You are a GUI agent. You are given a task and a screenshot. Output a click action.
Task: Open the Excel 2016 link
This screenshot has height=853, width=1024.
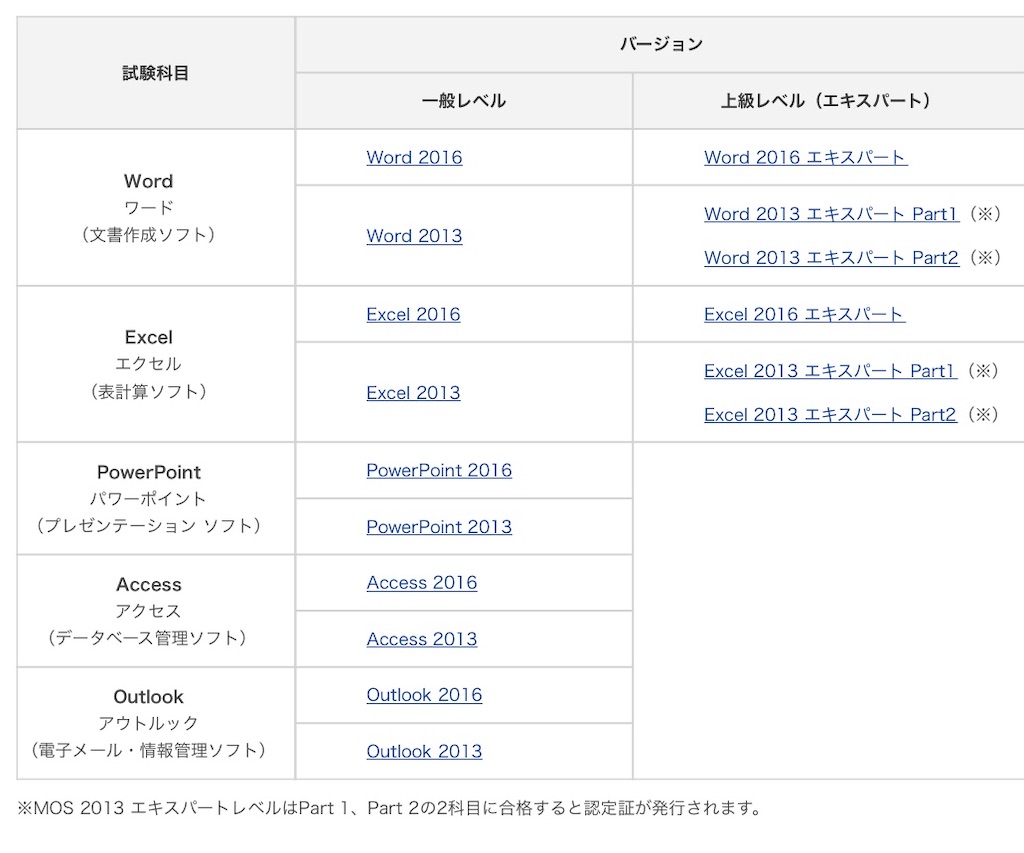pos(413,314)
